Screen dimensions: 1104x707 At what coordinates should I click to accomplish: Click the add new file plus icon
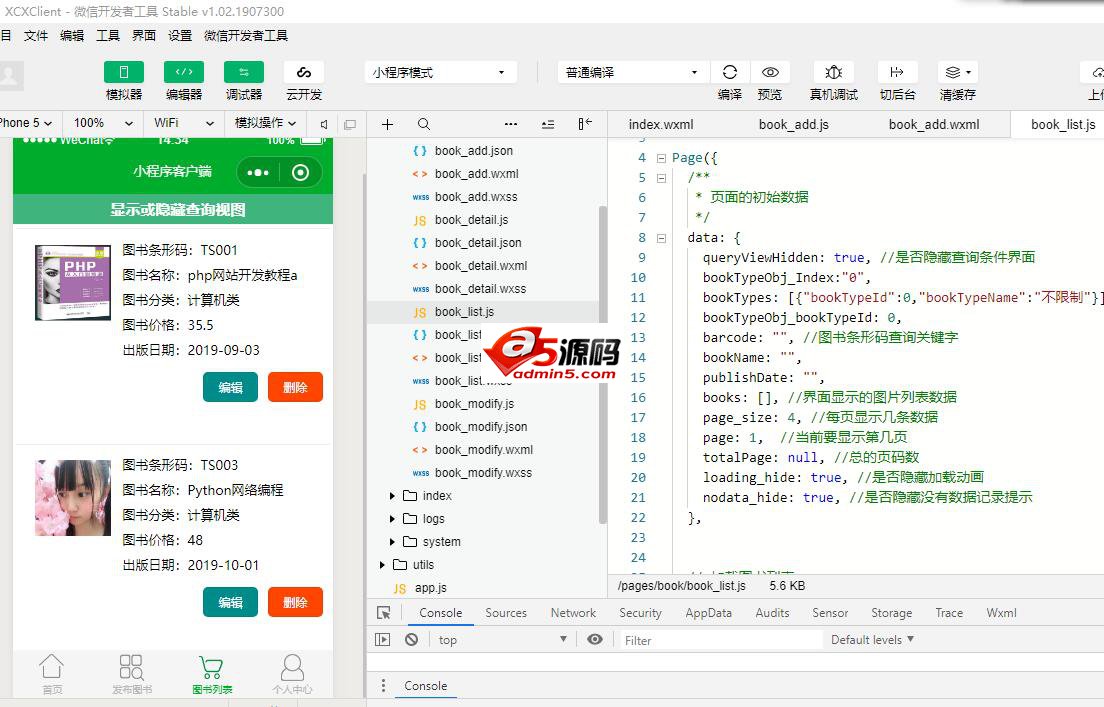click(388, 124)
